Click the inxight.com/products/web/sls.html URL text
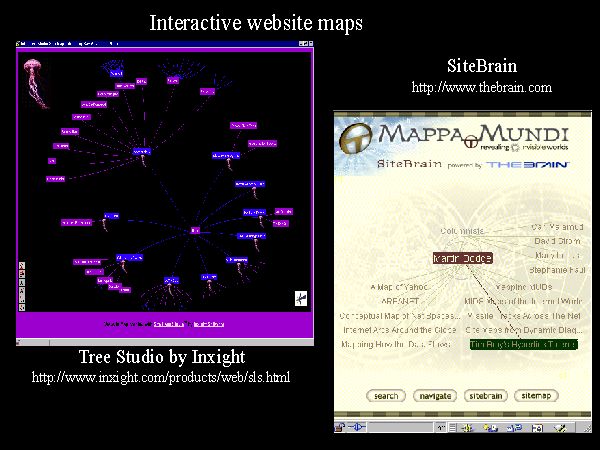 click(161, 377)
